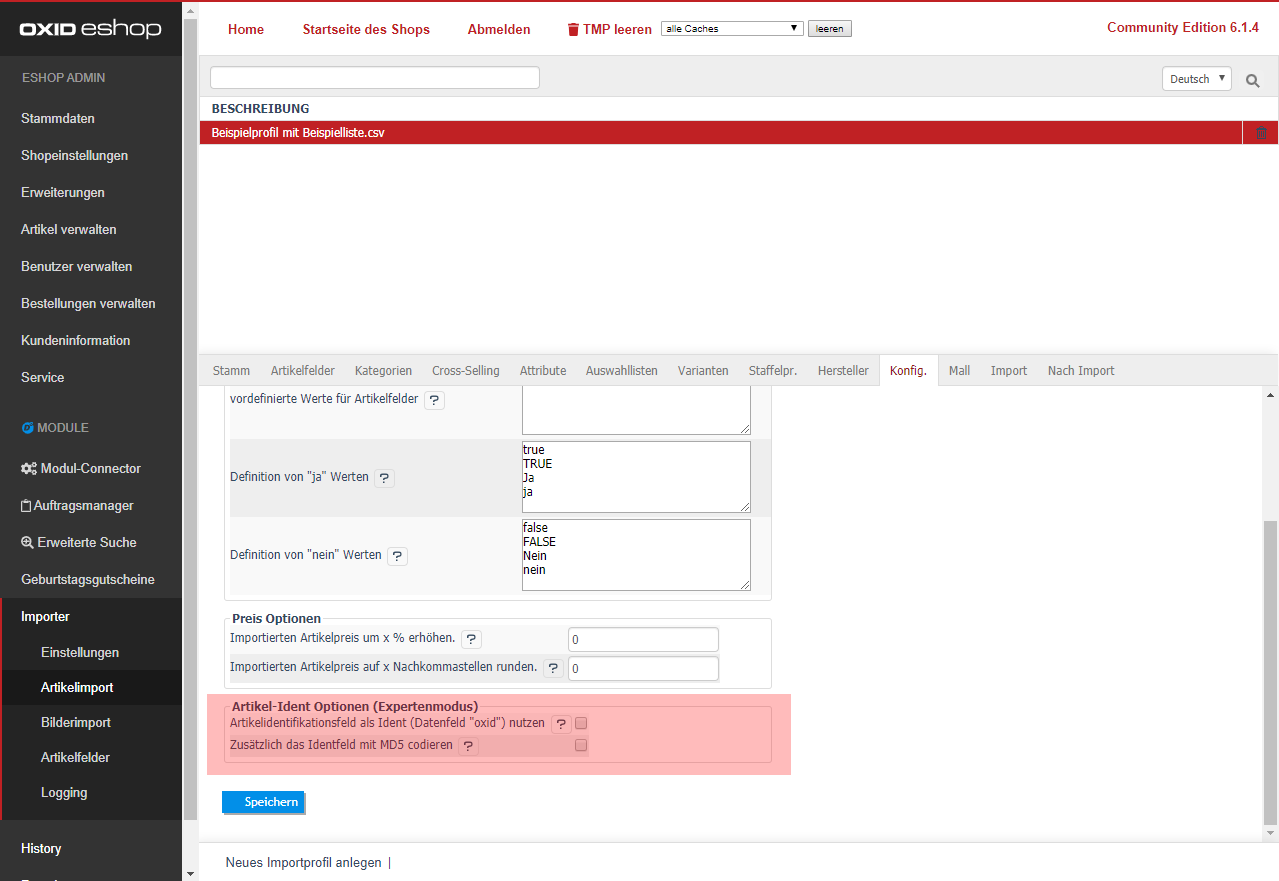Expand the Stammdaten sidebar menu
The image size is (1279, 881).
click(x=58, y=118)
